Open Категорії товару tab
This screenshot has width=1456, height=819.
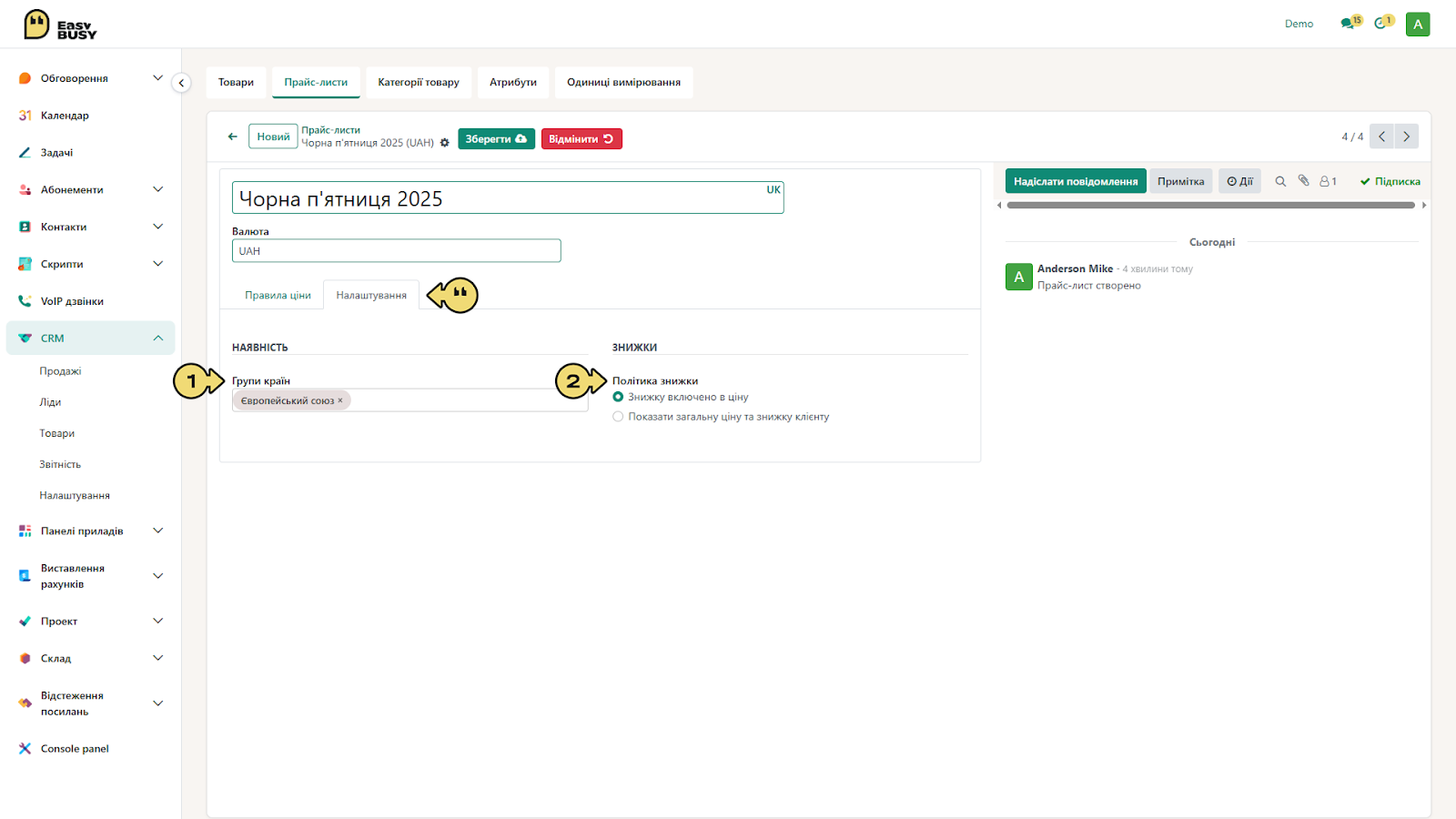click(x=419, y=82)
